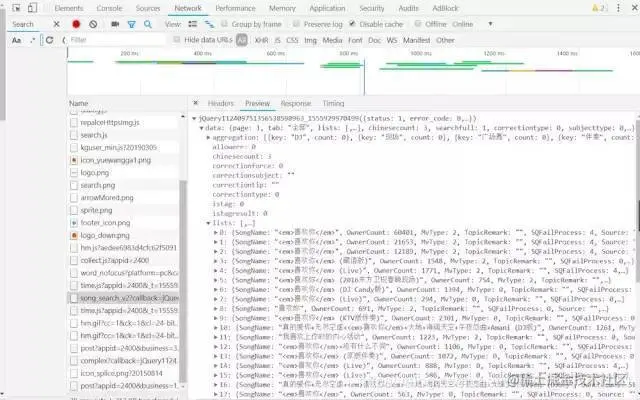Screen dimensions: 640x400
Task: Switch to the Application tab
Action: pos(327,8)
